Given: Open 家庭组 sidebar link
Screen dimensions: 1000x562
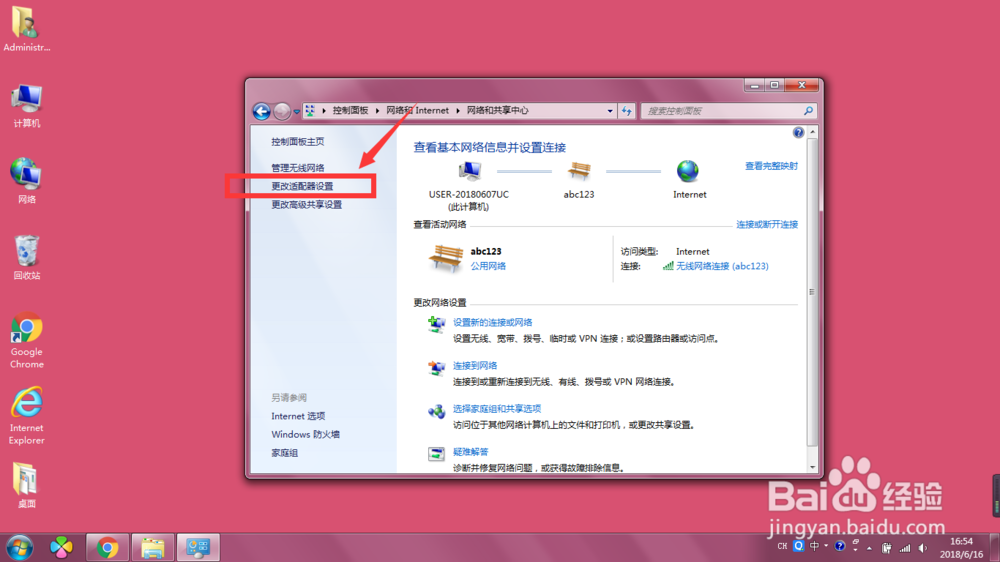Looking at the screenshot, I should (x=284, y=453).
